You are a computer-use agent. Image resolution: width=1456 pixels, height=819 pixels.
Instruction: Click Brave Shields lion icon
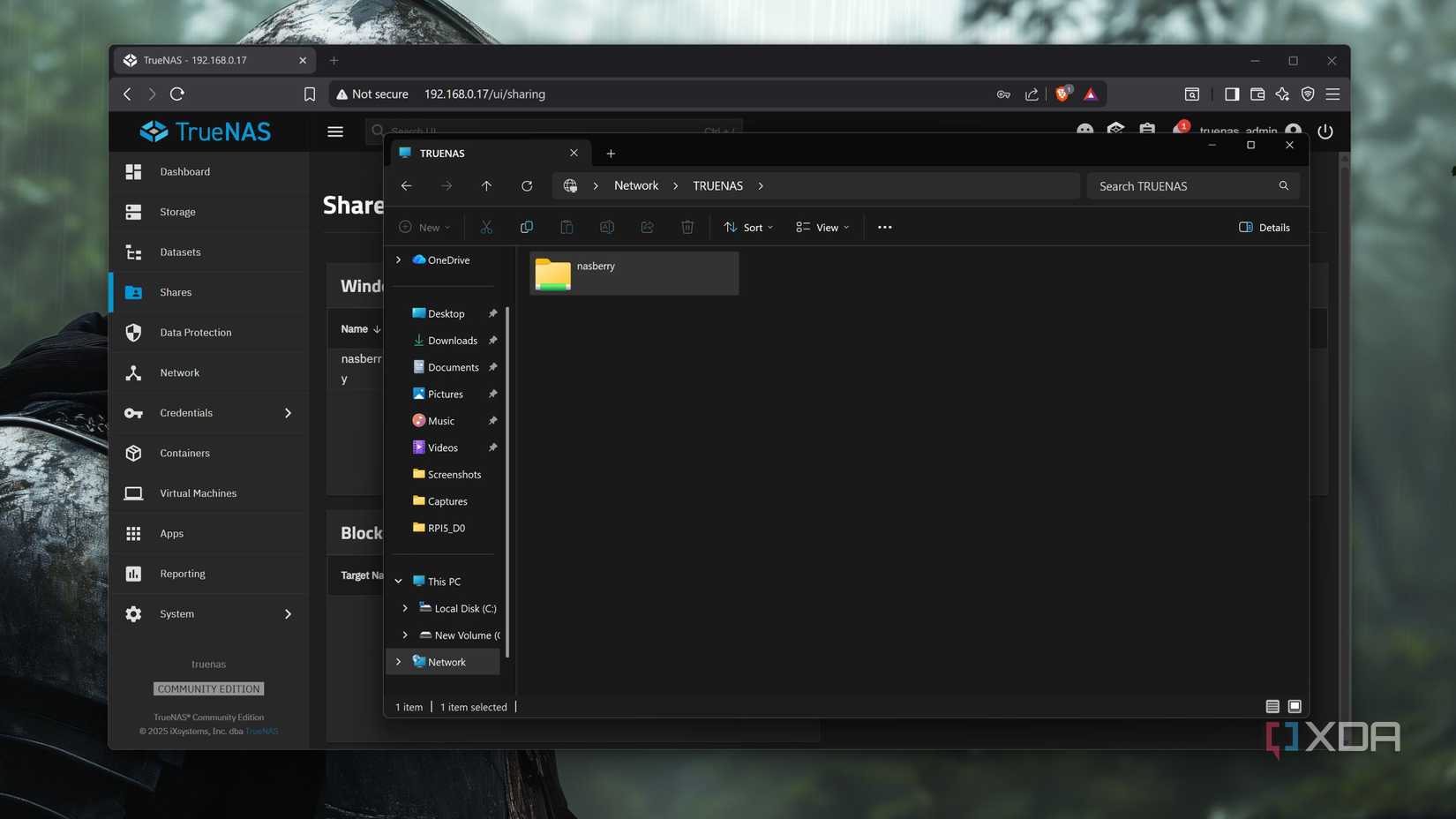coord(1063,94)
